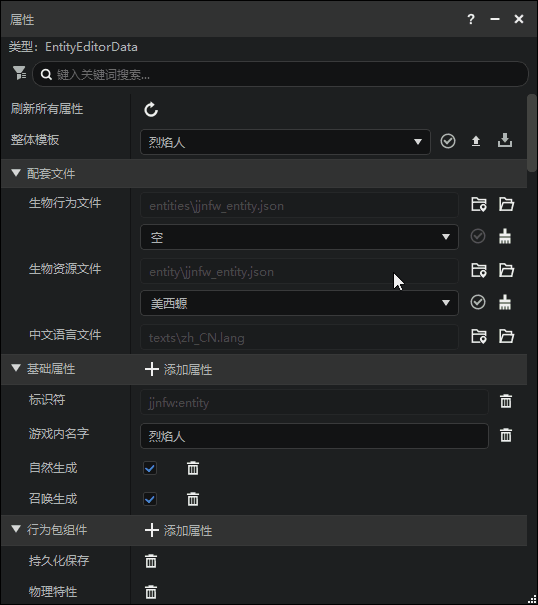Delete the 标识符 property
The image size is (538, 605).
tap(506, 401)
